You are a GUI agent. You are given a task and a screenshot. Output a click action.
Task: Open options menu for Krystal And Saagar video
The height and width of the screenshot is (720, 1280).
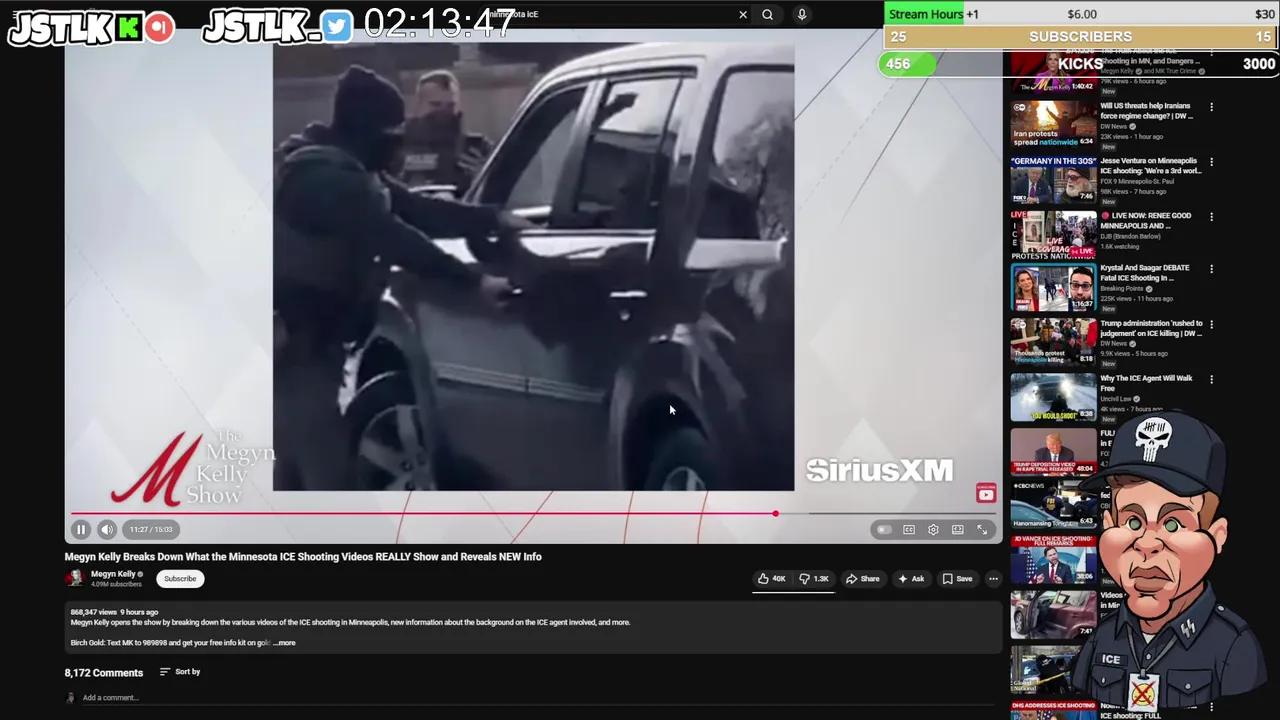coord(1211,269)
